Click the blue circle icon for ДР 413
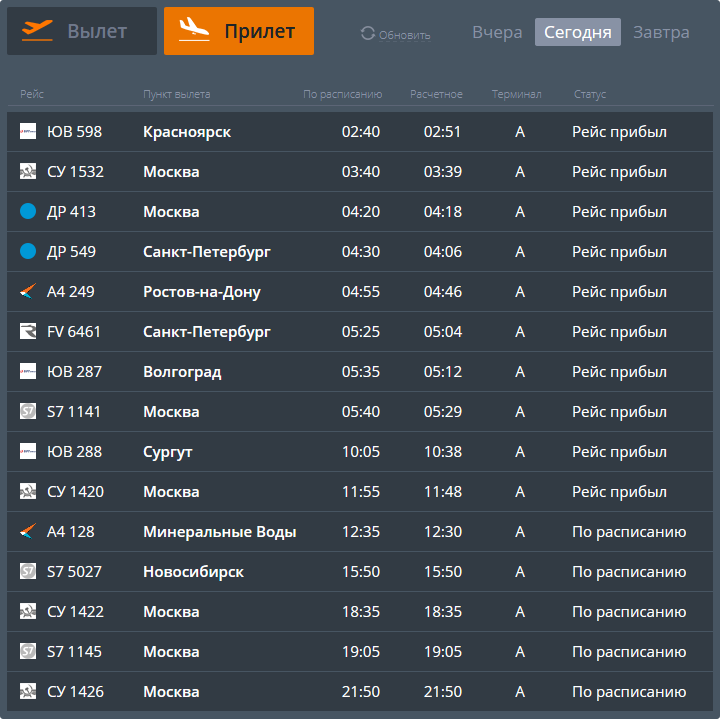 tap(28, 212)
